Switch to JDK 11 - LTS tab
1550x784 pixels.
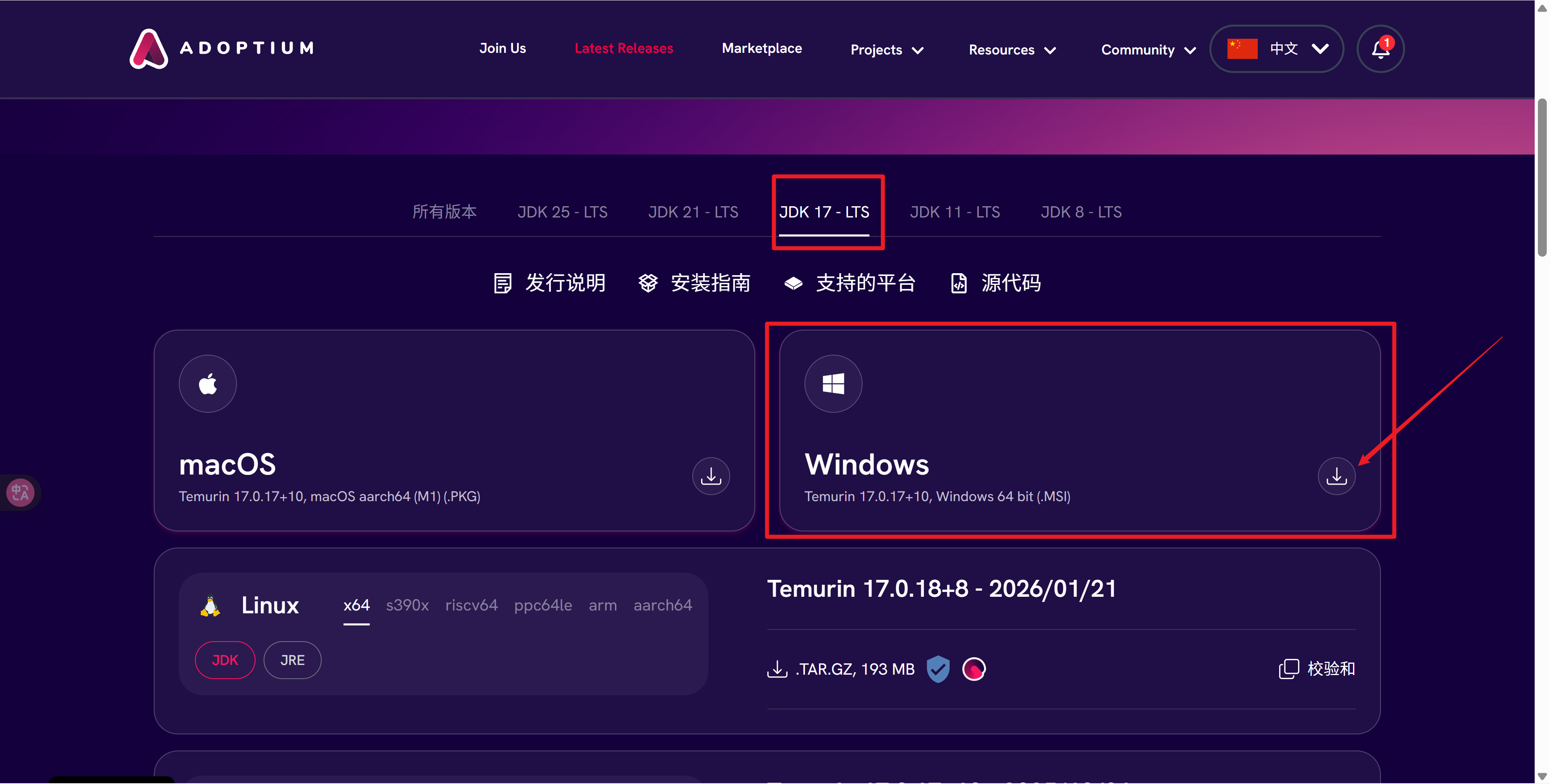click(x=954, y=212)
